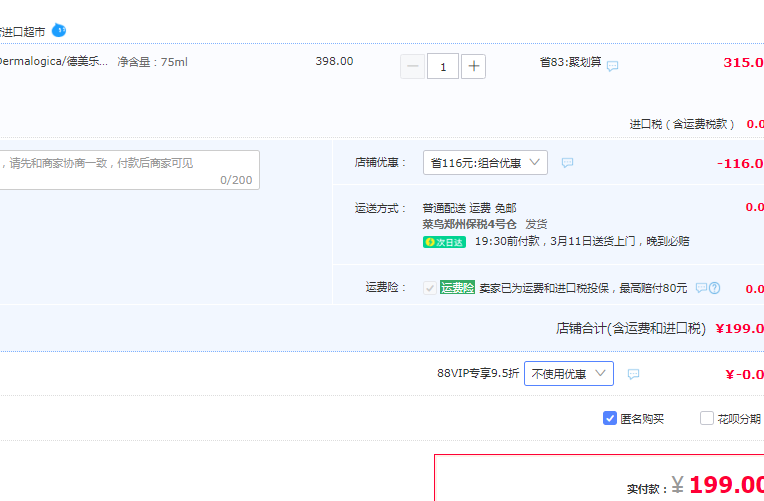Click comment bubble icon beside 店铺优惠 dropdown
This screenshot has width=764, height=501.
coord(567,163)
